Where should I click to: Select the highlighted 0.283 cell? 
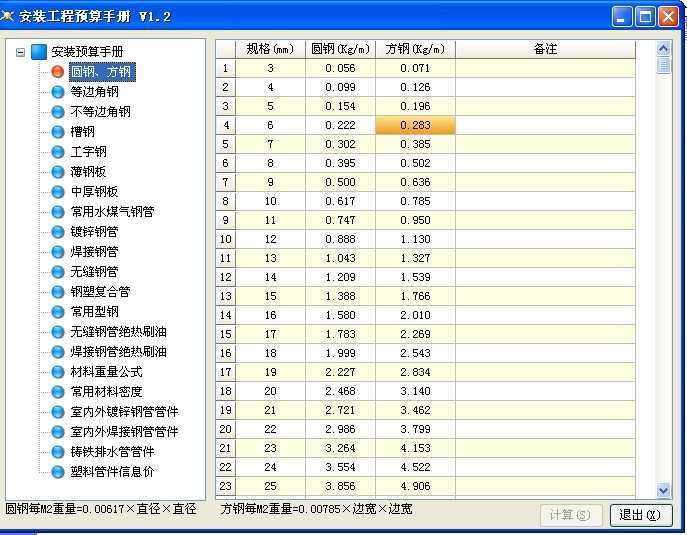click(415, 125)
